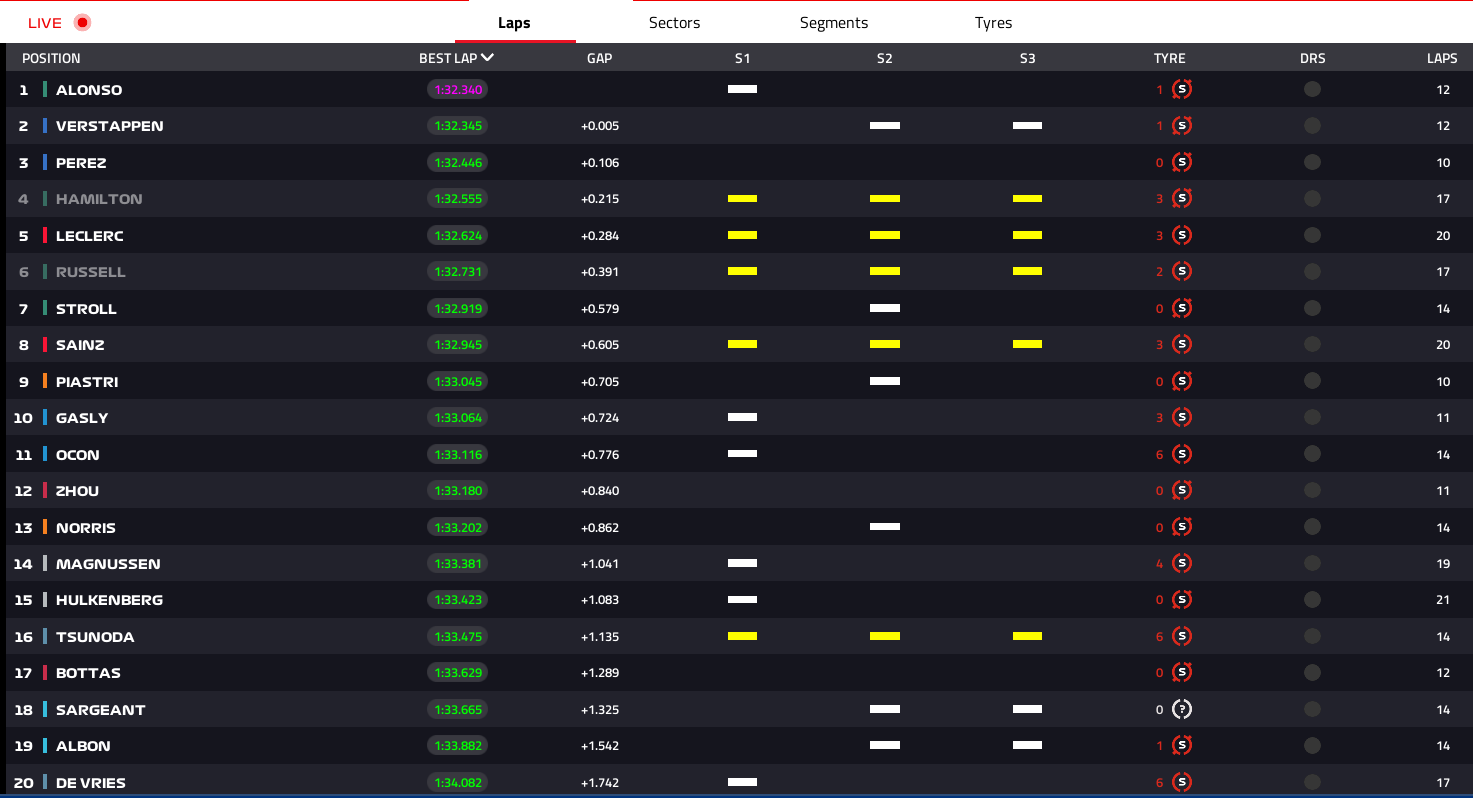This screenshot has height=798, width=1473.
Task: Select the DE VRIES driver name
Action: click(x=91, y=783)
